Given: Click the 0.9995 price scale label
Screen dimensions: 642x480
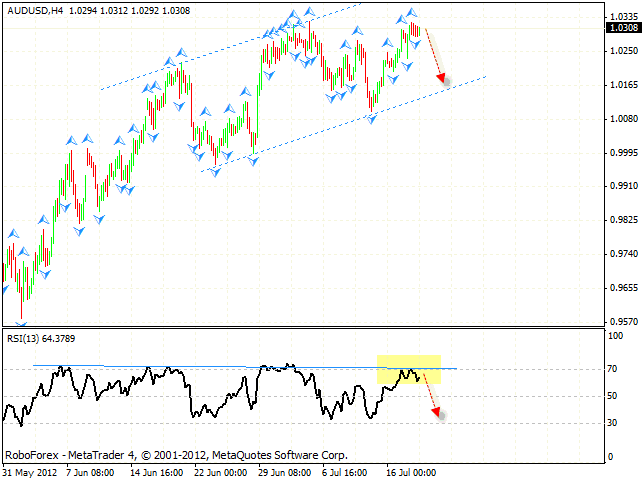Looking at the screenshot, I should (x=621, y=153).
